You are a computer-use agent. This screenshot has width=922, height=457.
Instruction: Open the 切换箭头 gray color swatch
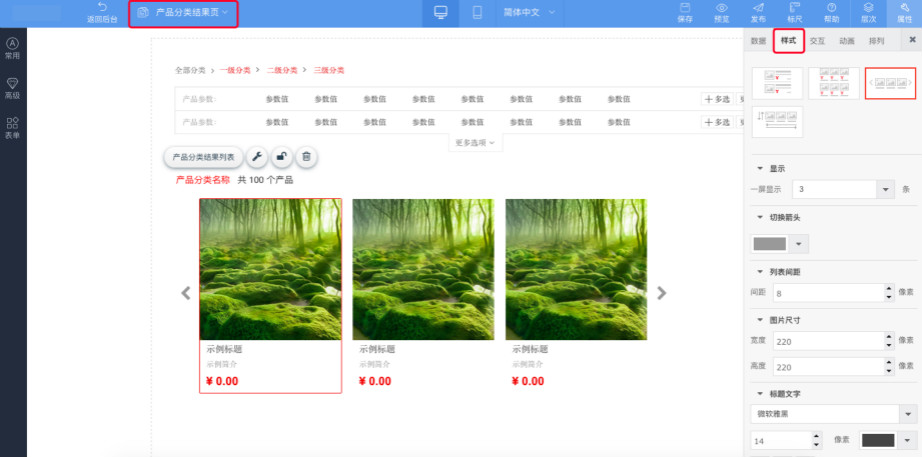(x=769, y=243)
